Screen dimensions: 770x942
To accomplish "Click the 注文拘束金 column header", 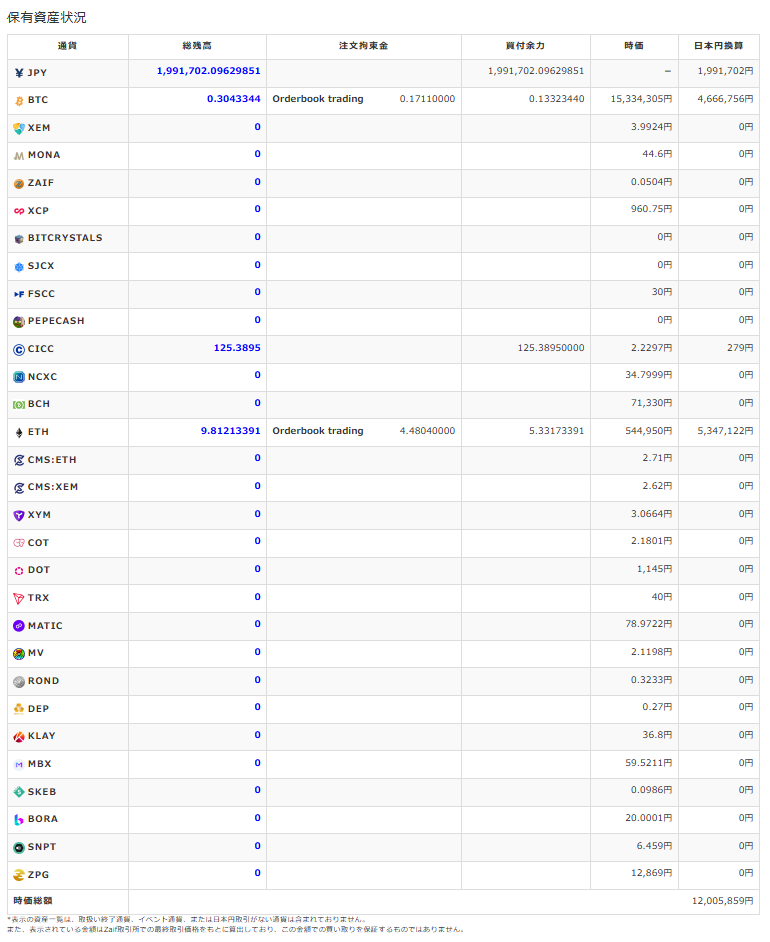I will coord(363,46).
